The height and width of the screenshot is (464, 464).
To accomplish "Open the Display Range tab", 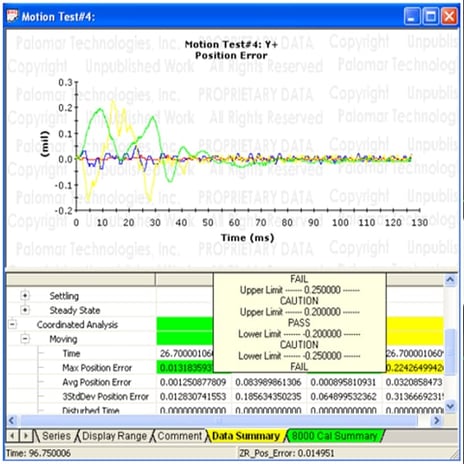I will coord(114,436).
